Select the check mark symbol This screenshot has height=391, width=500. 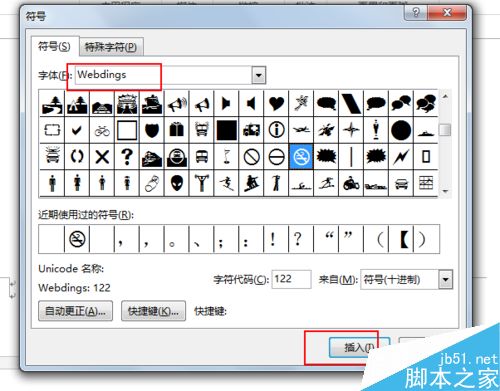coord(77,130)
